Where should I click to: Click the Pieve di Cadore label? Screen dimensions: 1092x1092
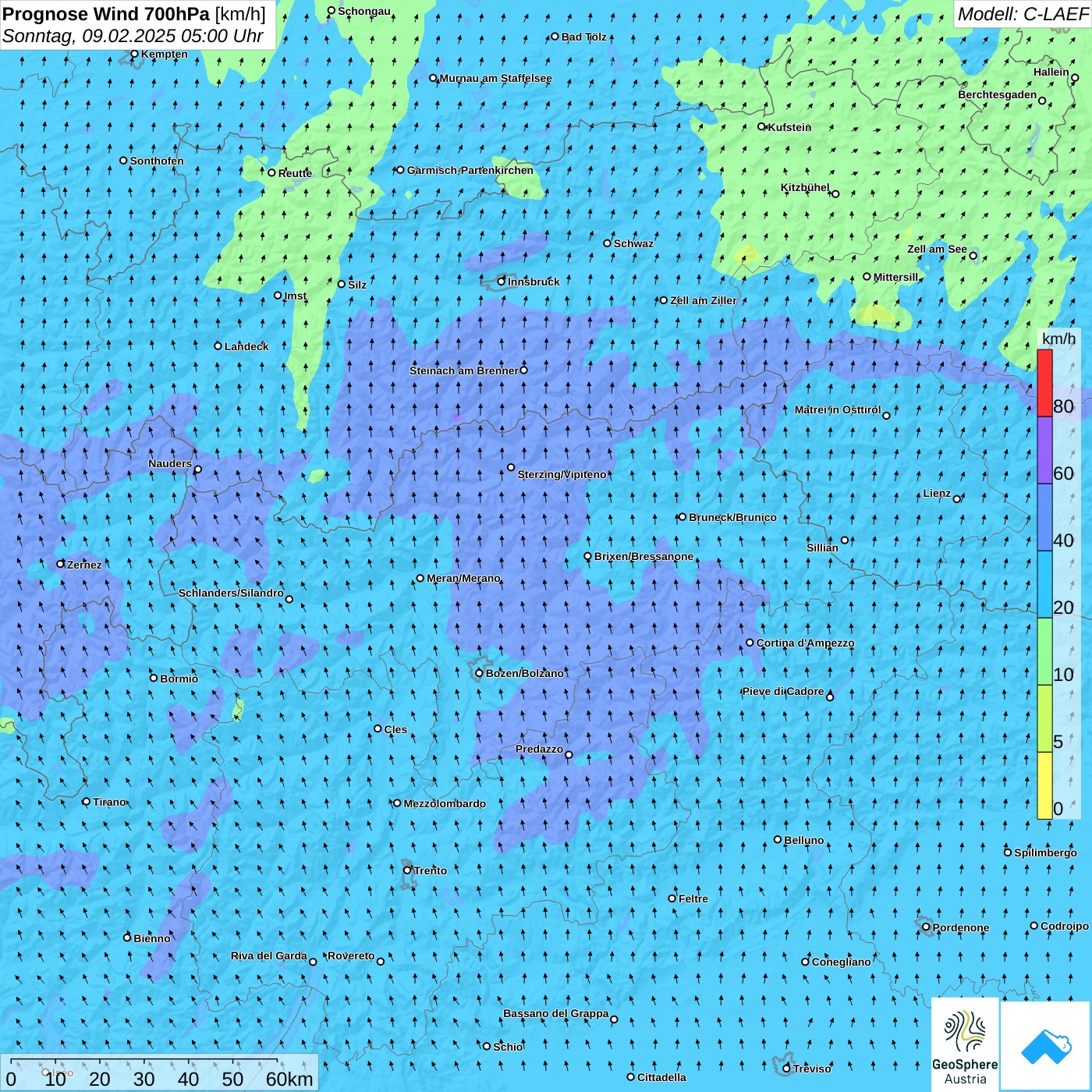[782, 692]
